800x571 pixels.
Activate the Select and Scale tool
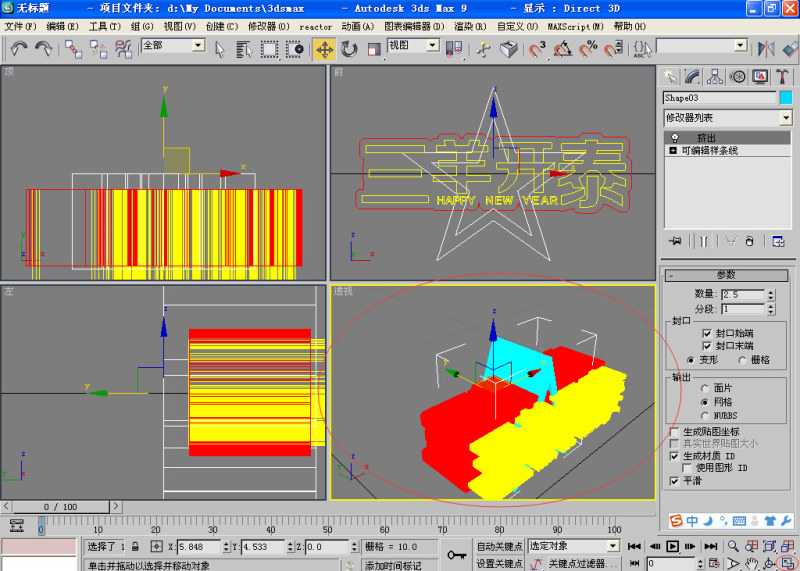374,49
